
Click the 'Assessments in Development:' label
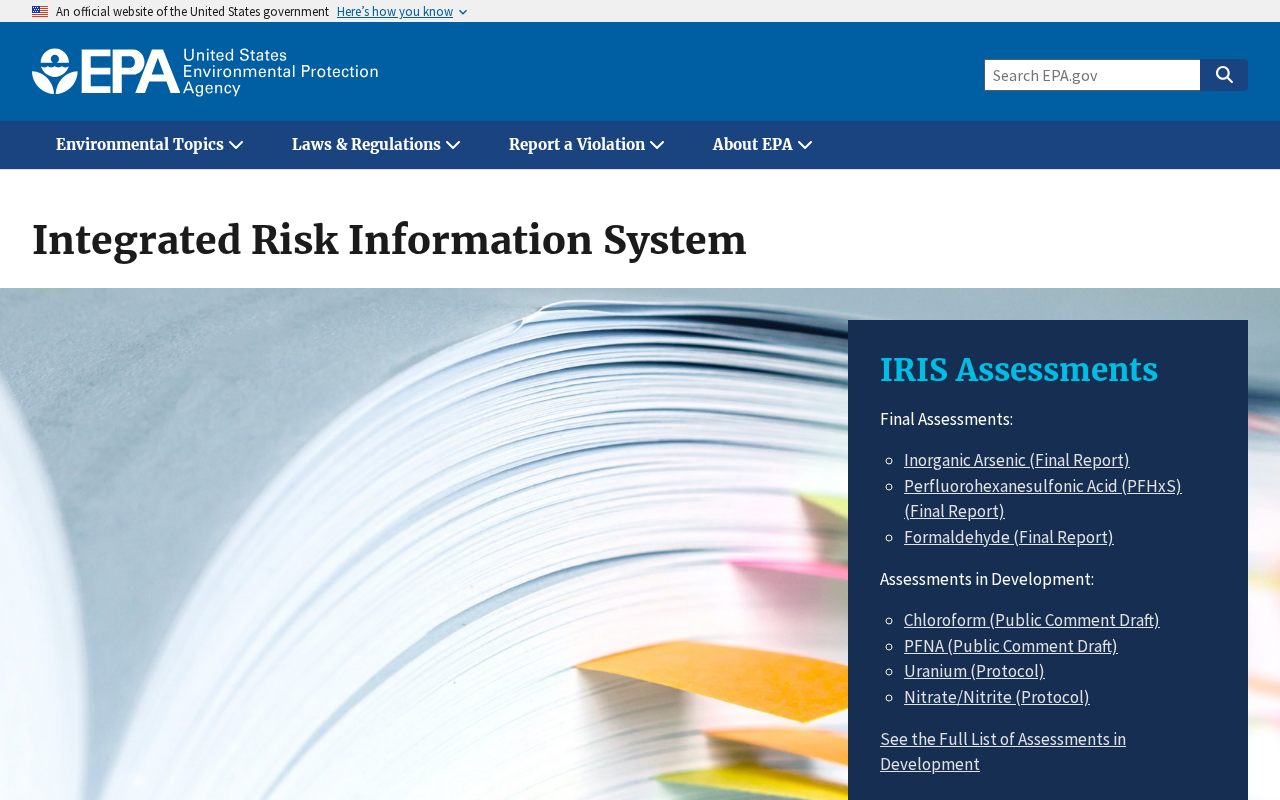(x=987, y=579)
